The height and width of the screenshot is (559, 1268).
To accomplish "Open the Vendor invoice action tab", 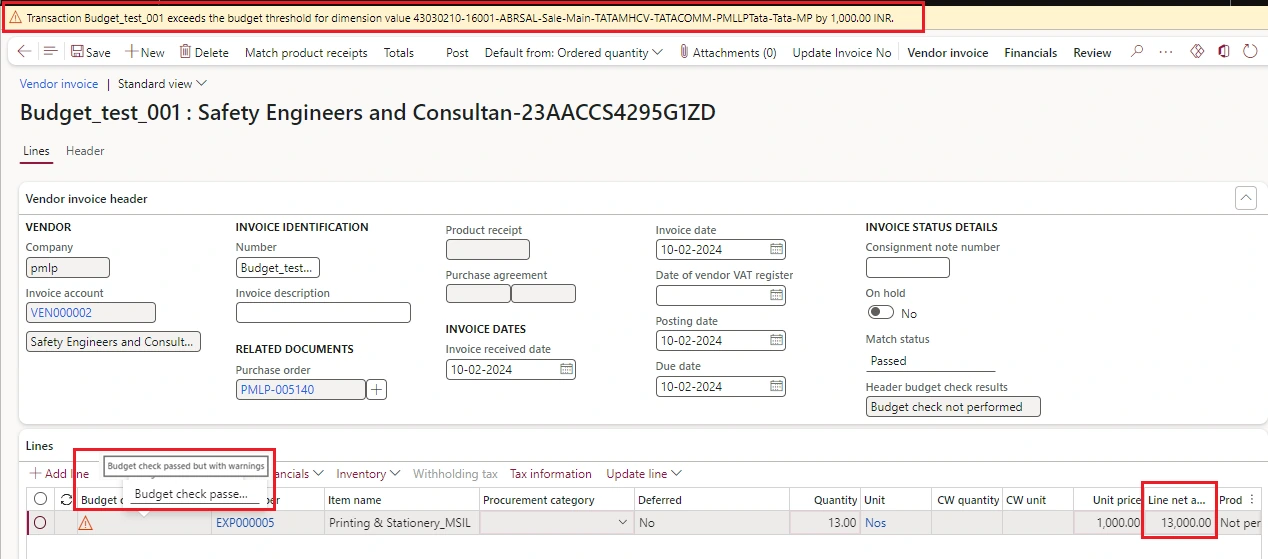I will click(x=947, y=52).
